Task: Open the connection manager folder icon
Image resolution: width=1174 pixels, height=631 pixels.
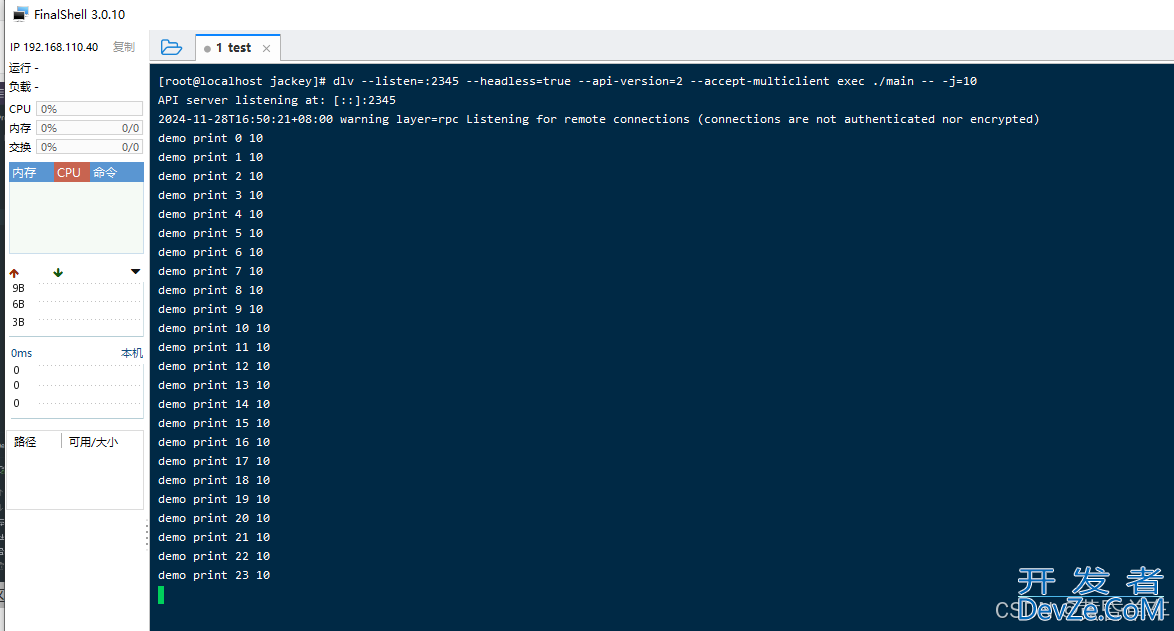Action: [x=171, y=47]
